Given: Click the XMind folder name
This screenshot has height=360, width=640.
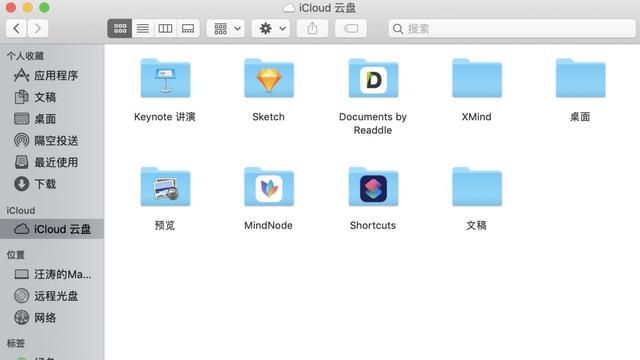Looking at the screenshot, I should click(x=476, y=117).
